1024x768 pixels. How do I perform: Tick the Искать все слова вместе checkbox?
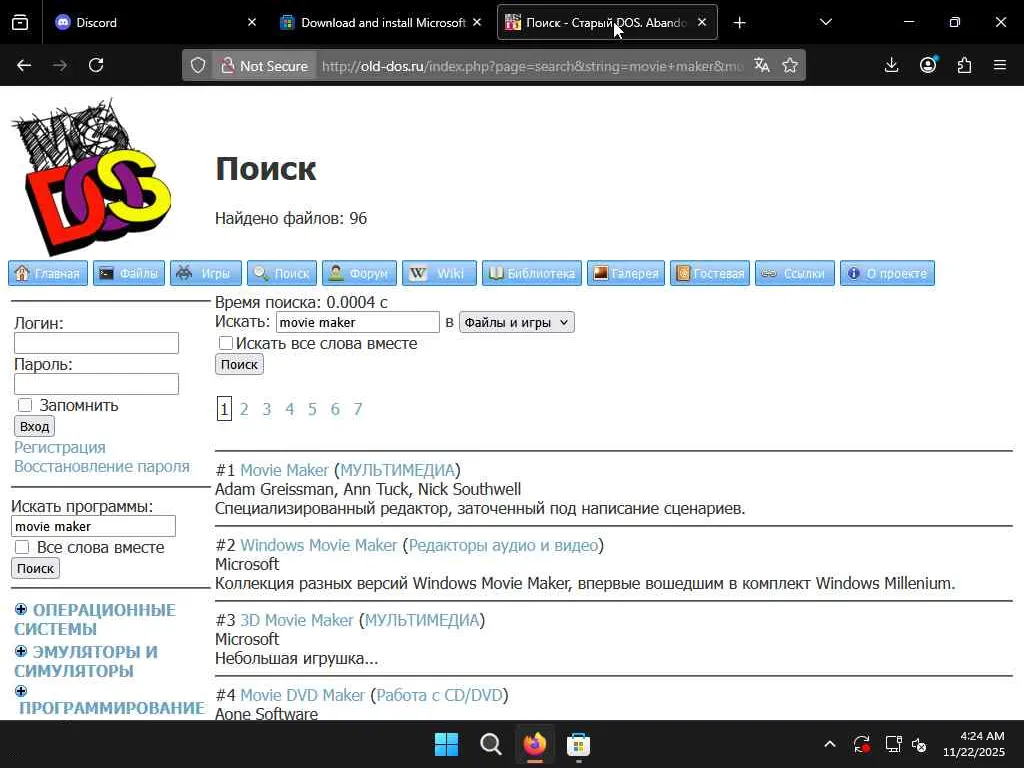coord(226,343)
